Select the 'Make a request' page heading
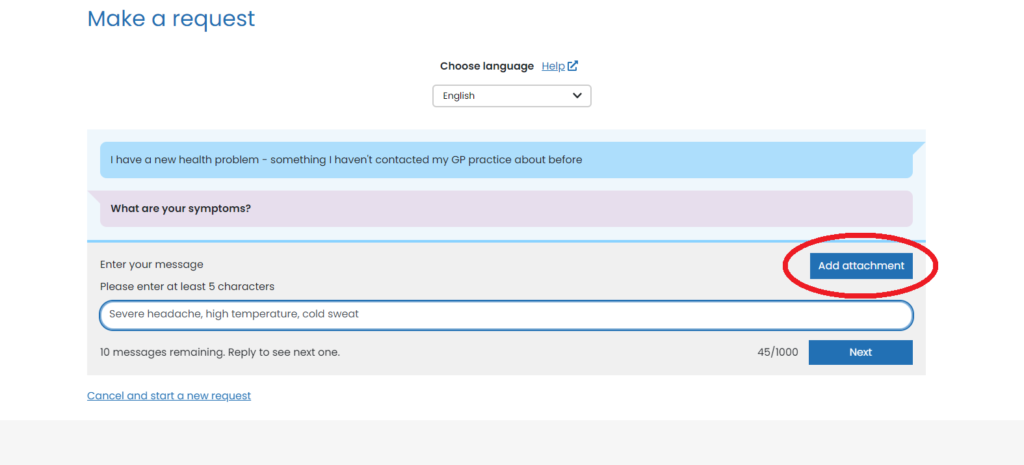The height and width of the screenshot is (465, 1024). point(171,18)
